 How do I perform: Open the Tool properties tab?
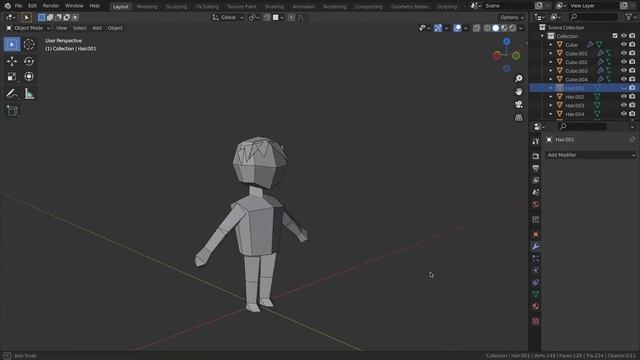tap(536, 141)
